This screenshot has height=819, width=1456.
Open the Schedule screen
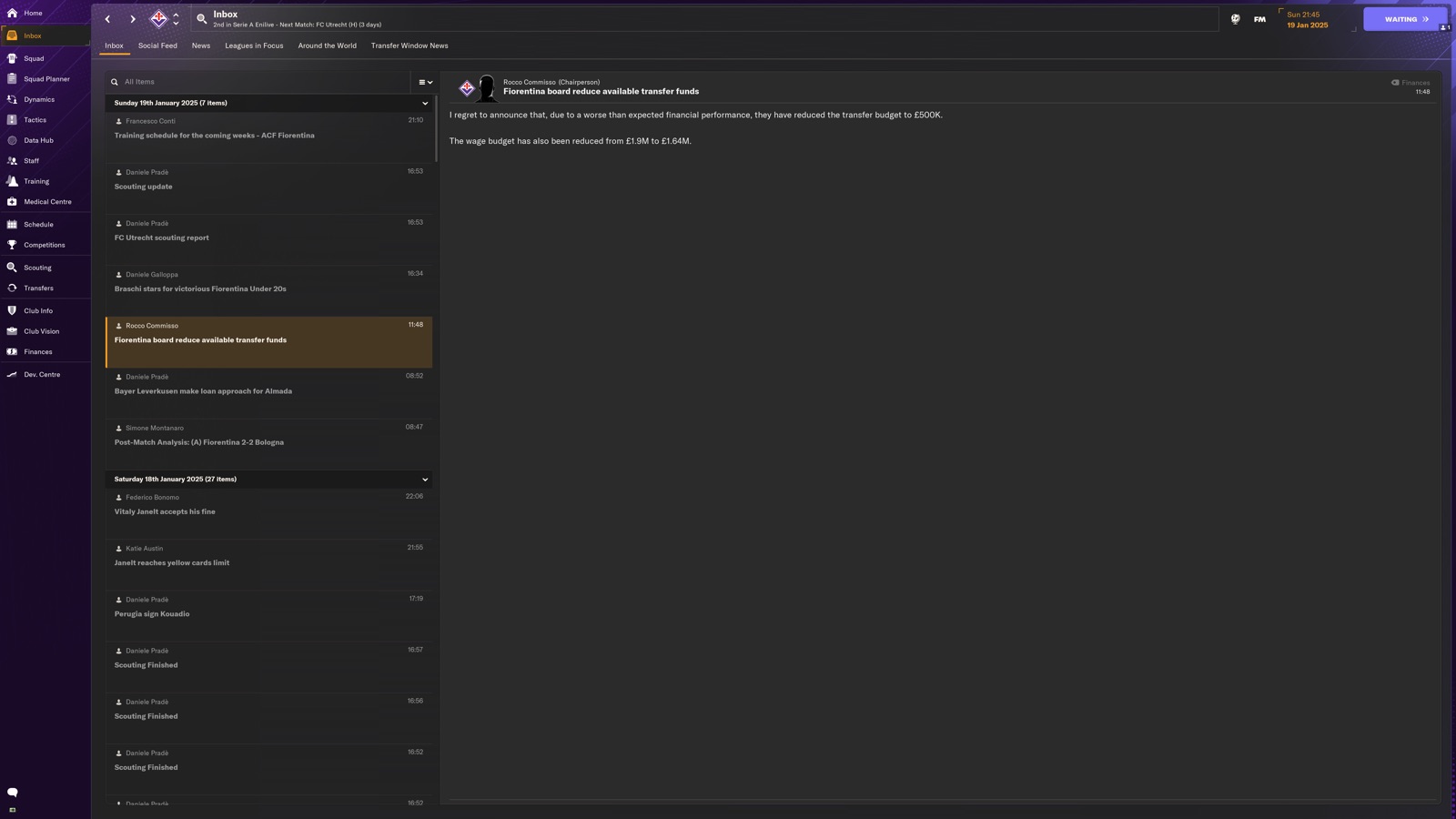45,225
